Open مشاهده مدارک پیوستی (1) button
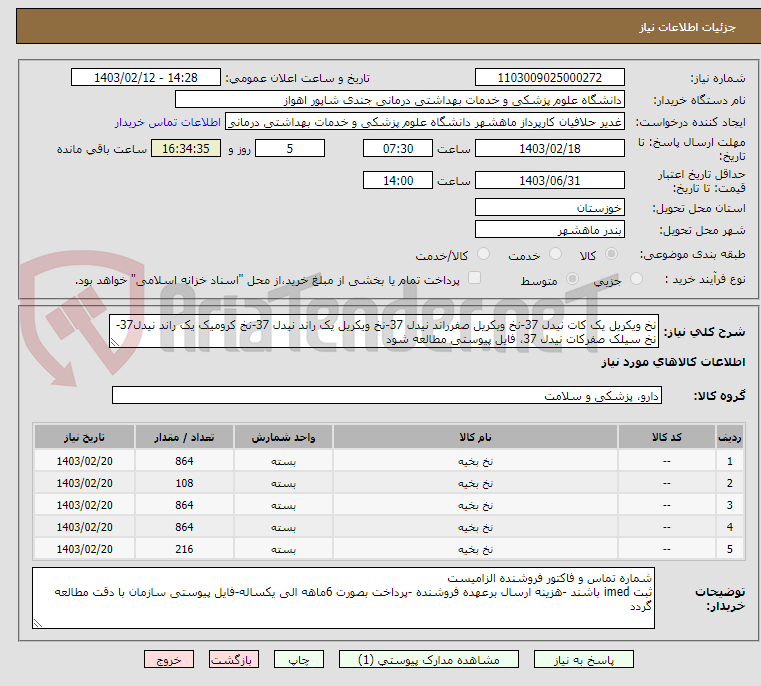 [429, 659]
